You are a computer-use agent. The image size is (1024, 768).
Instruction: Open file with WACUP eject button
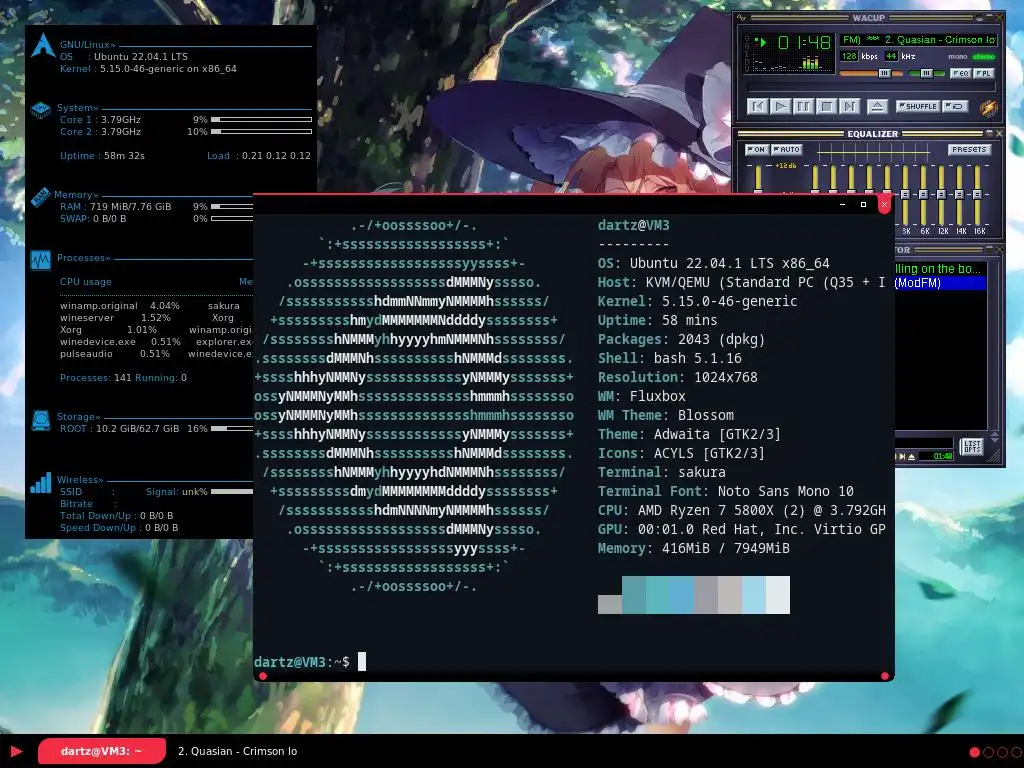pyautogui.click(x=877, y=106)
